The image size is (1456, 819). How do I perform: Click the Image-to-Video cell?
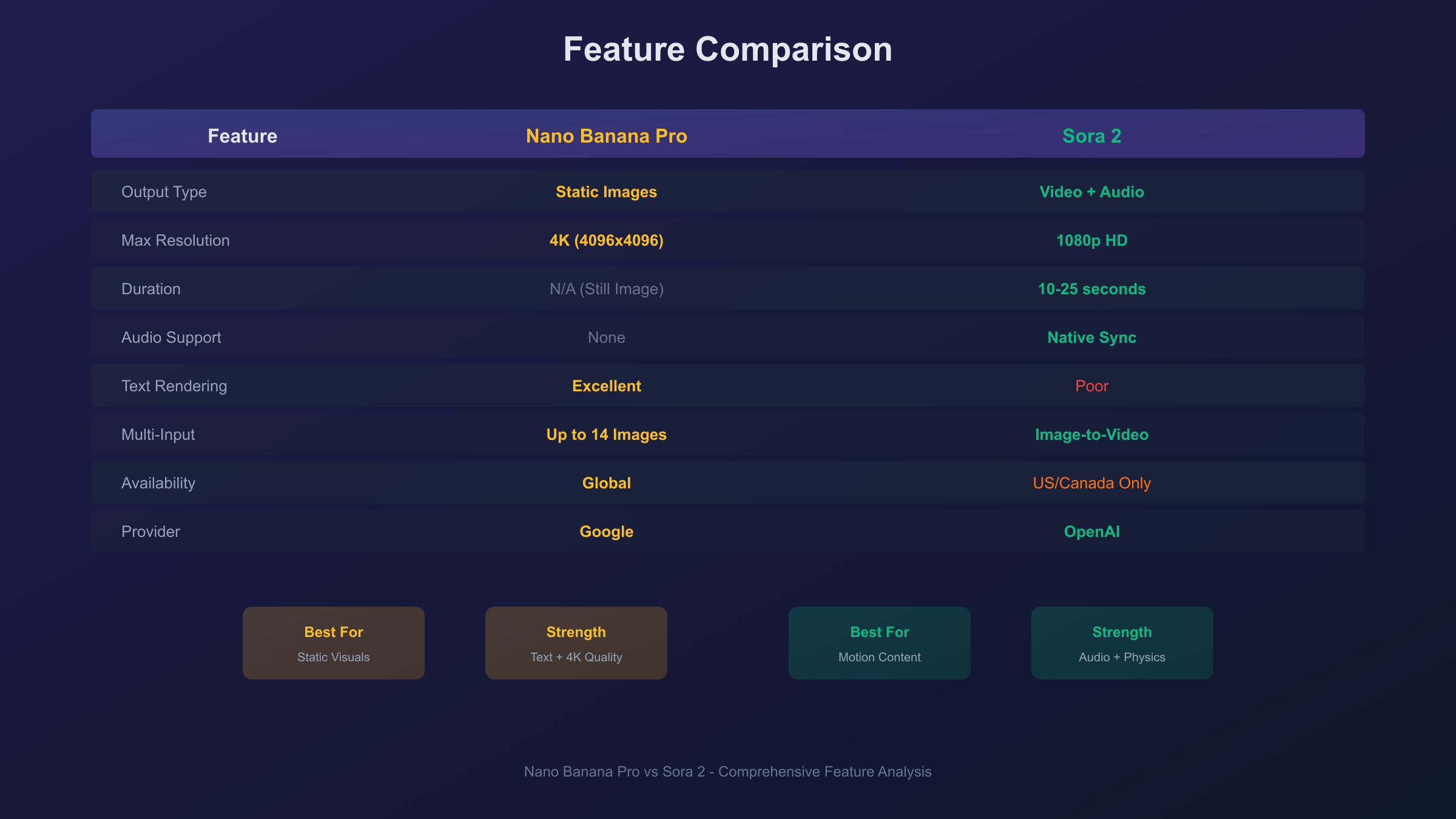1091,434
